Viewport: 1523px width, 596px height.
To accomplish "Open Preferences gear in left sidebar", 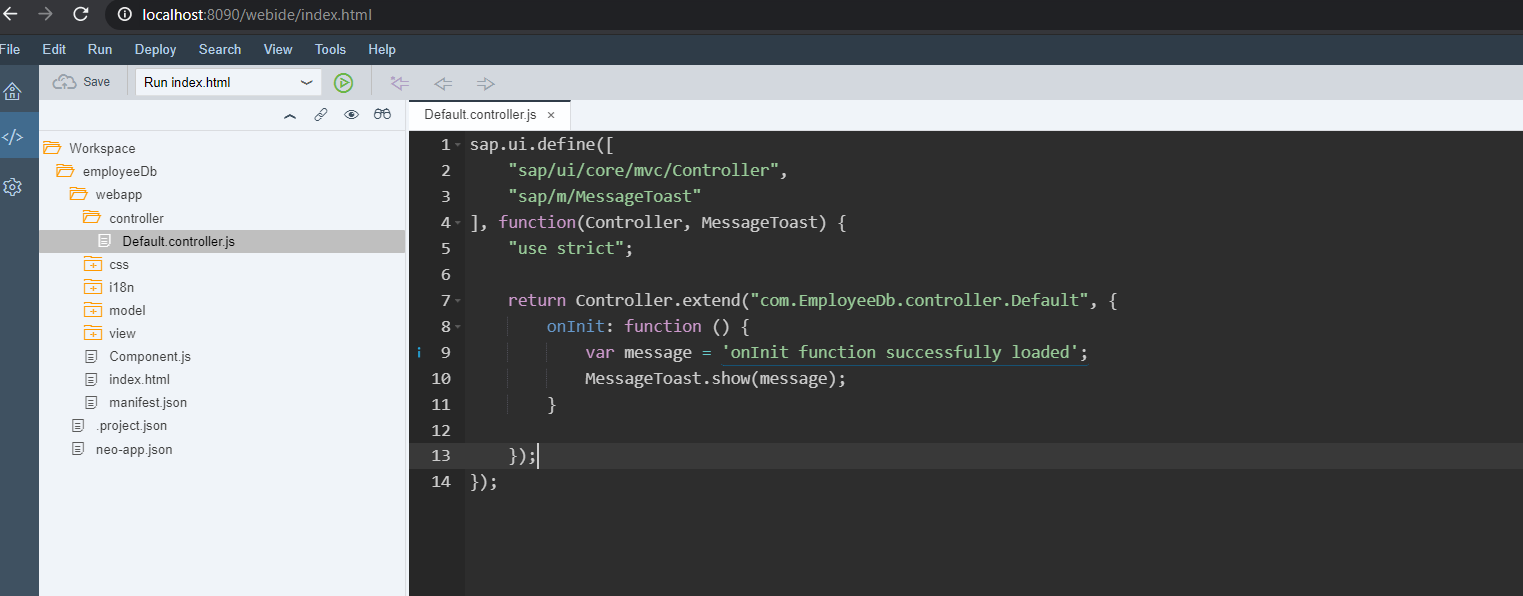I will (x=12, y=187).
